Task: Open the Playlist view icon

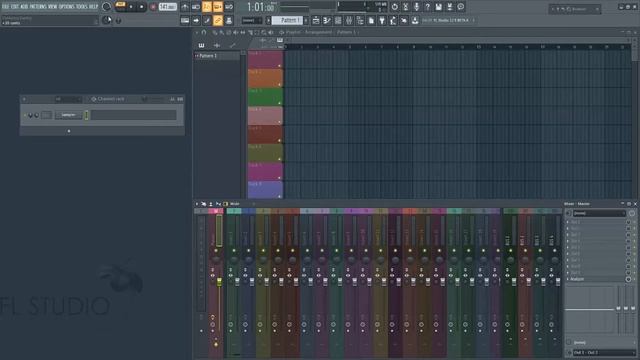Action: tap(316, 20)
